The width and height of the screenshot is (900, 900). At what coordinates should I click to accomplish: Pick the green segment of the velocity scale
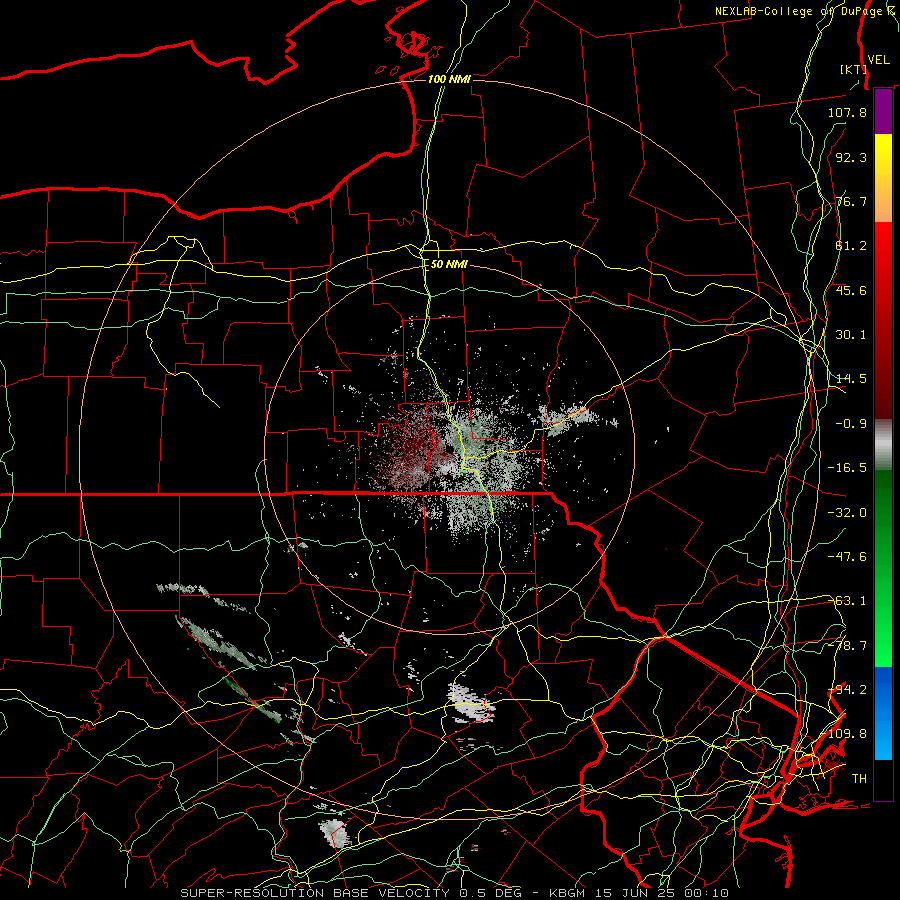pos(883,568)
